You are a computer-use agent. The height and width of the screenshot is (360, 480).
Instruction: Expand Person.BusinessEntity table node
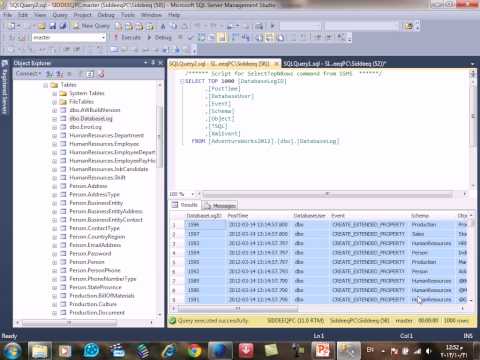click(55, 203)
